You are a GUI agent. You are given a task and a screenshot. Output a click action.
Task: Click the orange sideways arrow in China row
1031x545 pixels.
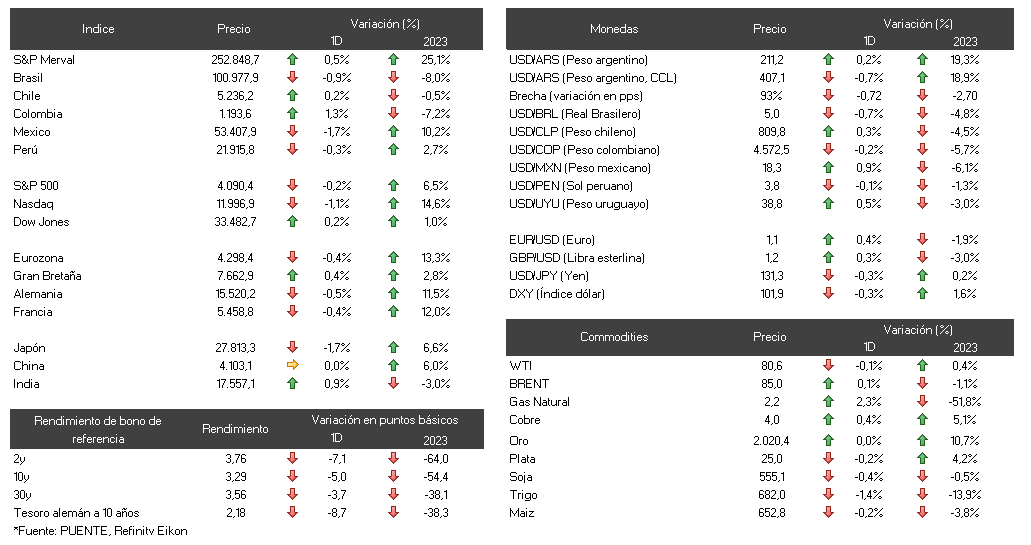click(x=293, y=365)
